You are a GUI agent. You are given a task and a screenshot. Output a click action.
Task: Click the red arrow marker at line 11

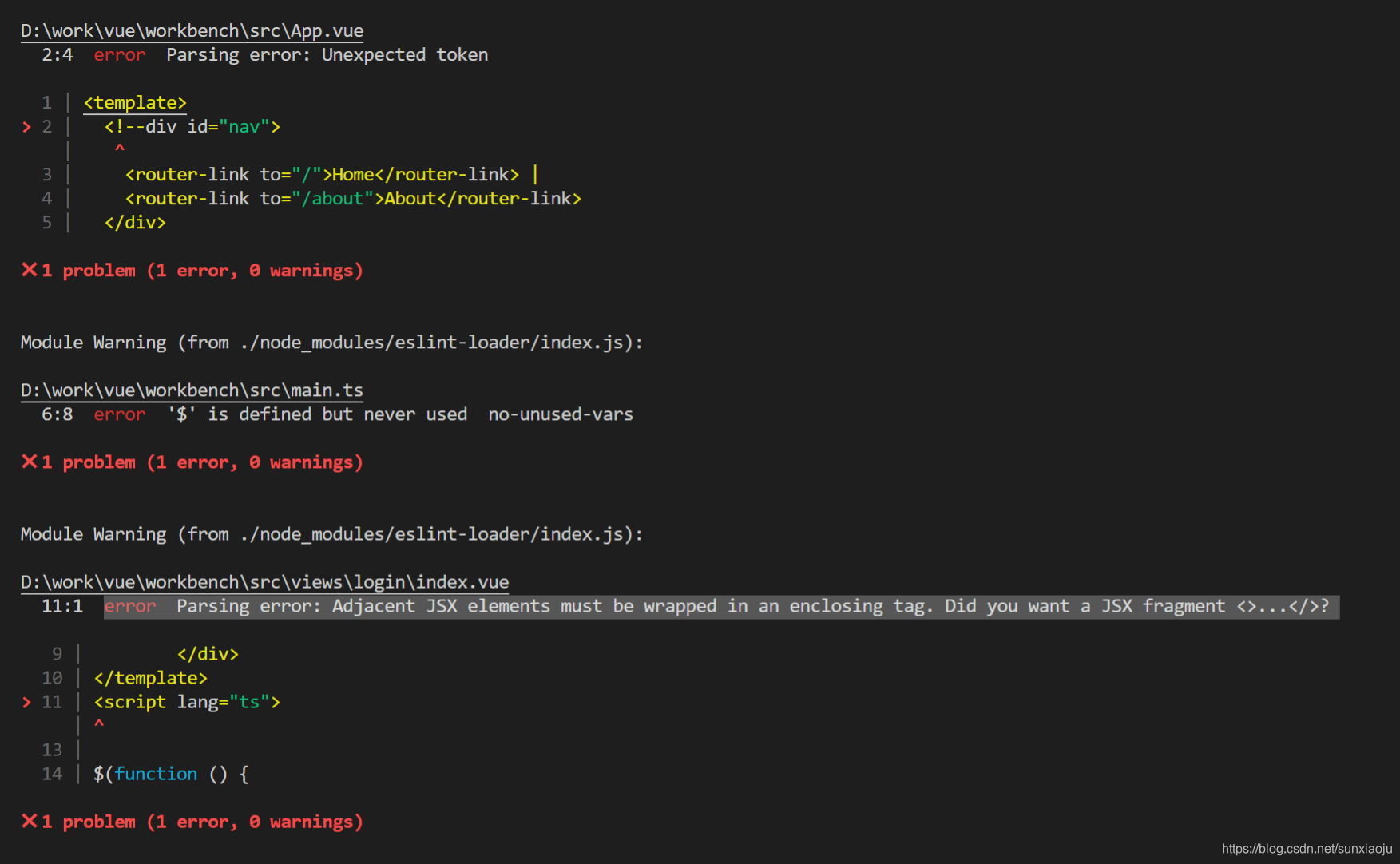26,702
